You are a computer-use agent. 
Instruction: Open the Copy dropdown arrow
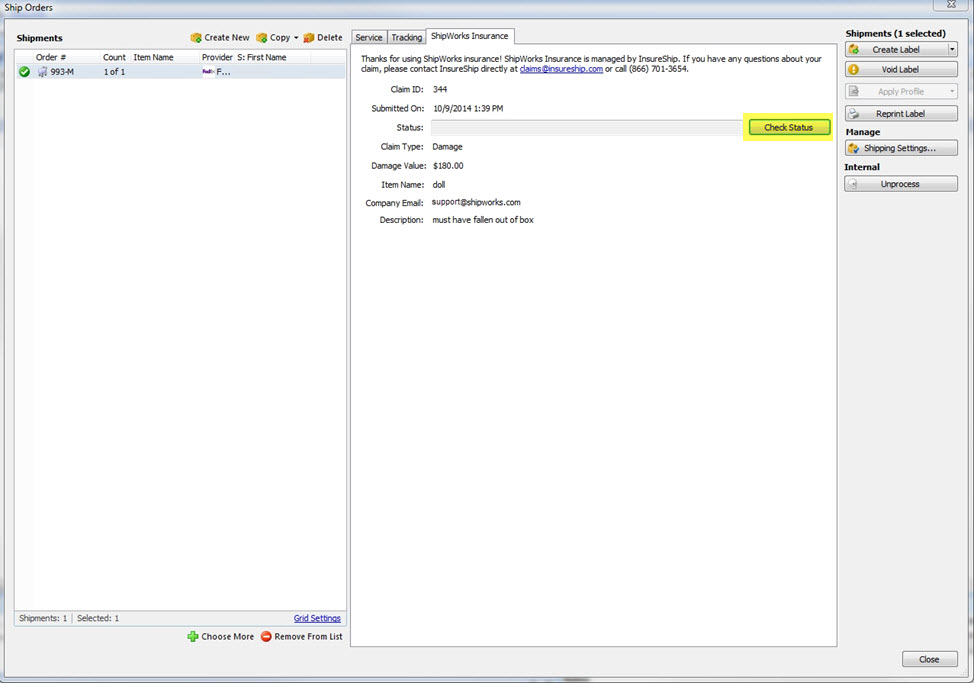(296, 38)
